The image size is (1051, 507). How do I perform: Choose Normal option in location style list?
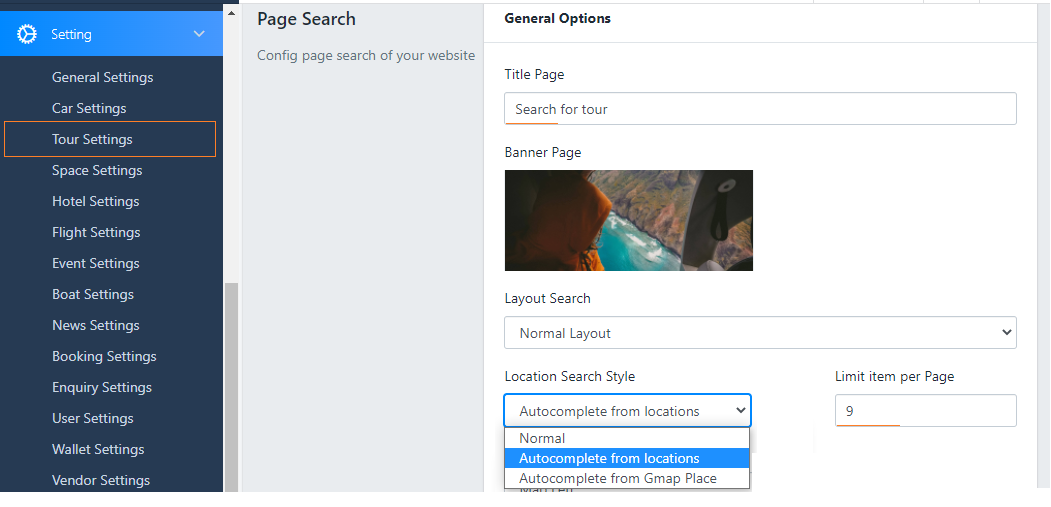pyautogui.click(x=542, y=438)
